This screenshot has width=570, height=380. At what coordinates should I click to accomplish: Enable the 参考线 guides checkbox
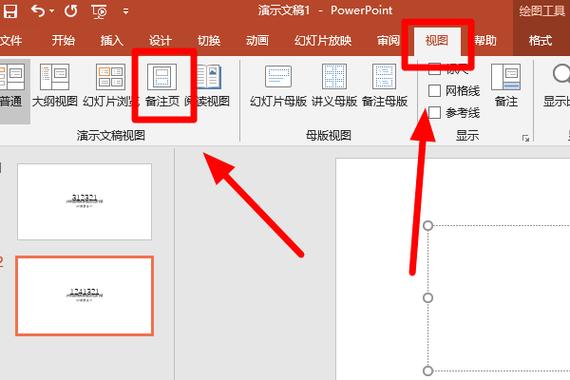435,113
